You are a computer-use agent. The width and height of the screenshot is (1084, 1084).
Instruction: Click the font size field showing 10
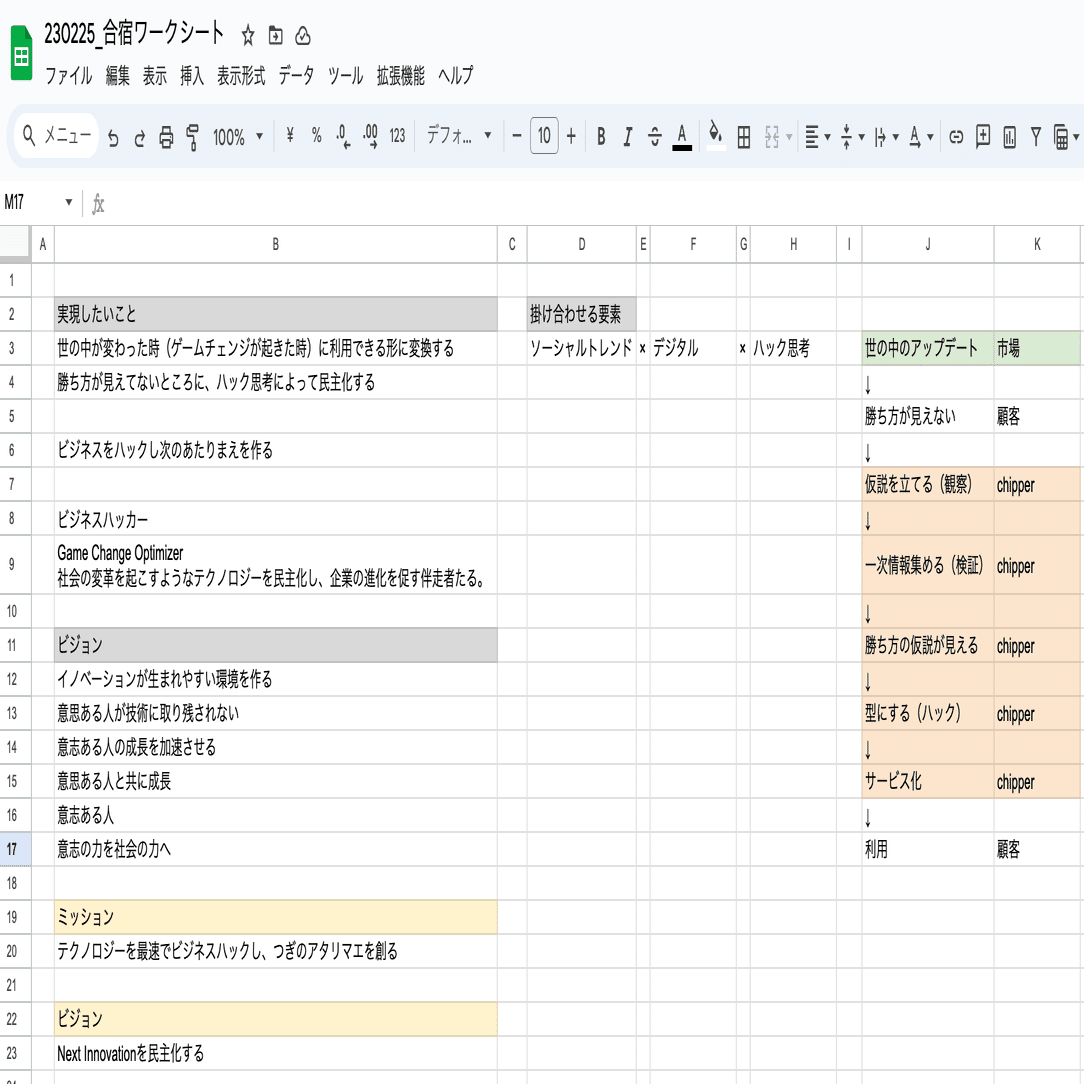pos(544,136)
